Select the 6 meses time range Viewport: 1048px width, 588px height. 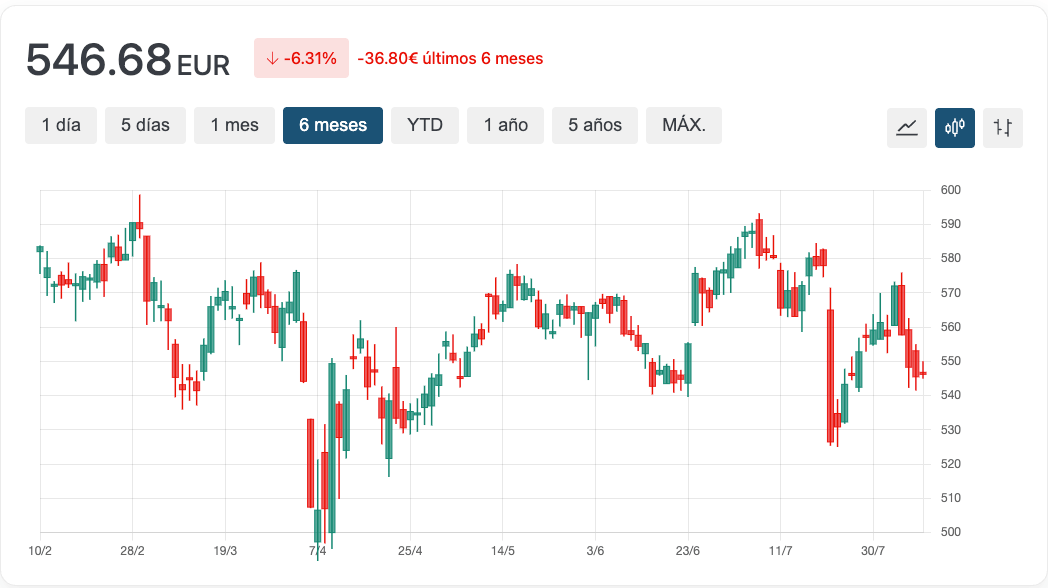click(x=333, y=125)
